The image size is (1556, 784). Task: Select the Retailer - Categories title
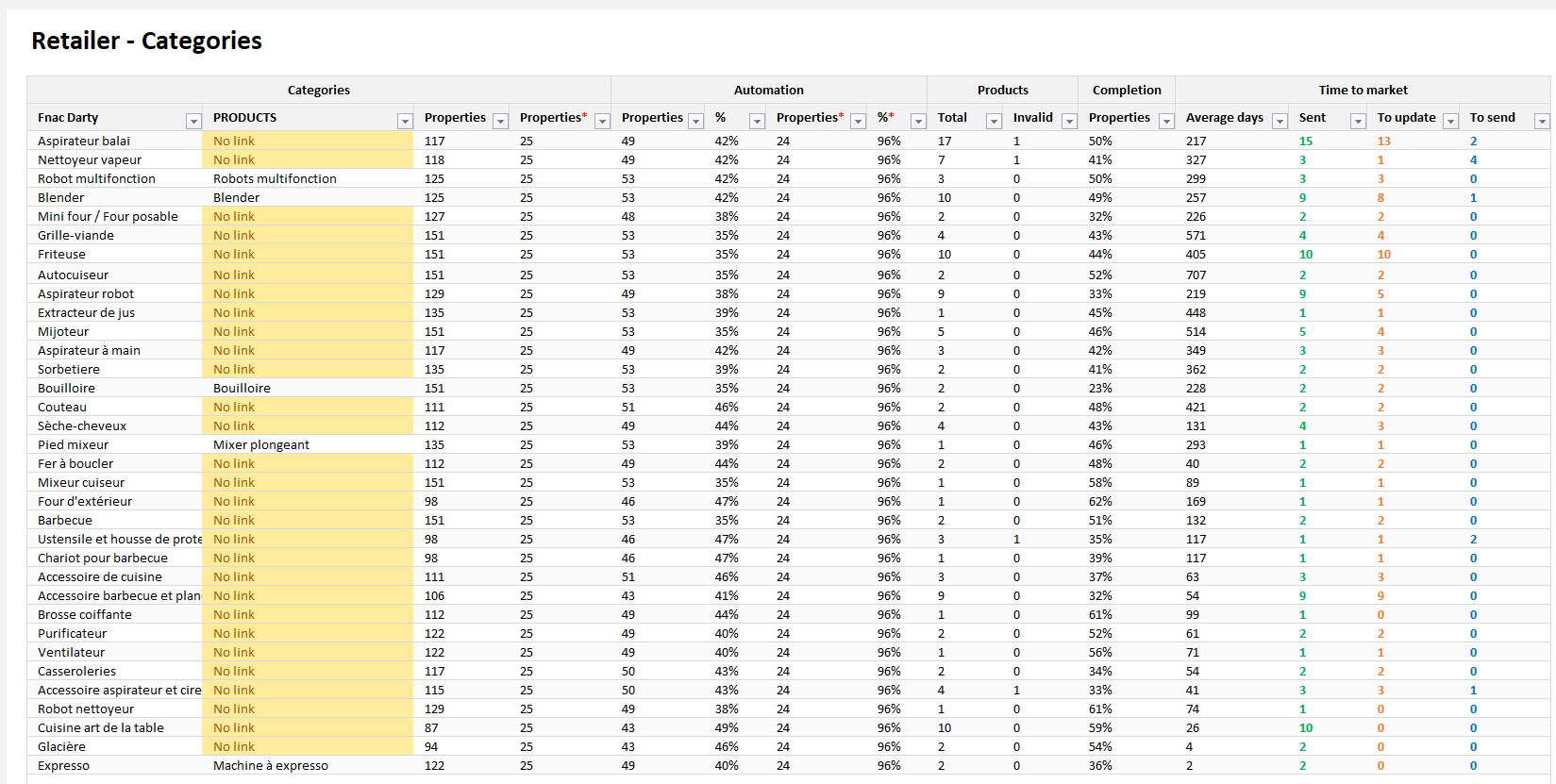(x=146, y=41)
